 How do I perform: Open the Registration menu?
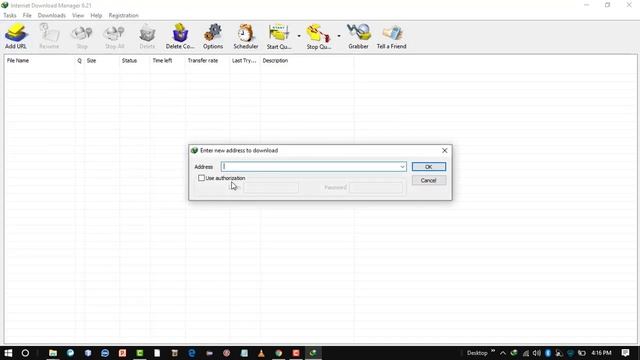(x=123, y=16)
